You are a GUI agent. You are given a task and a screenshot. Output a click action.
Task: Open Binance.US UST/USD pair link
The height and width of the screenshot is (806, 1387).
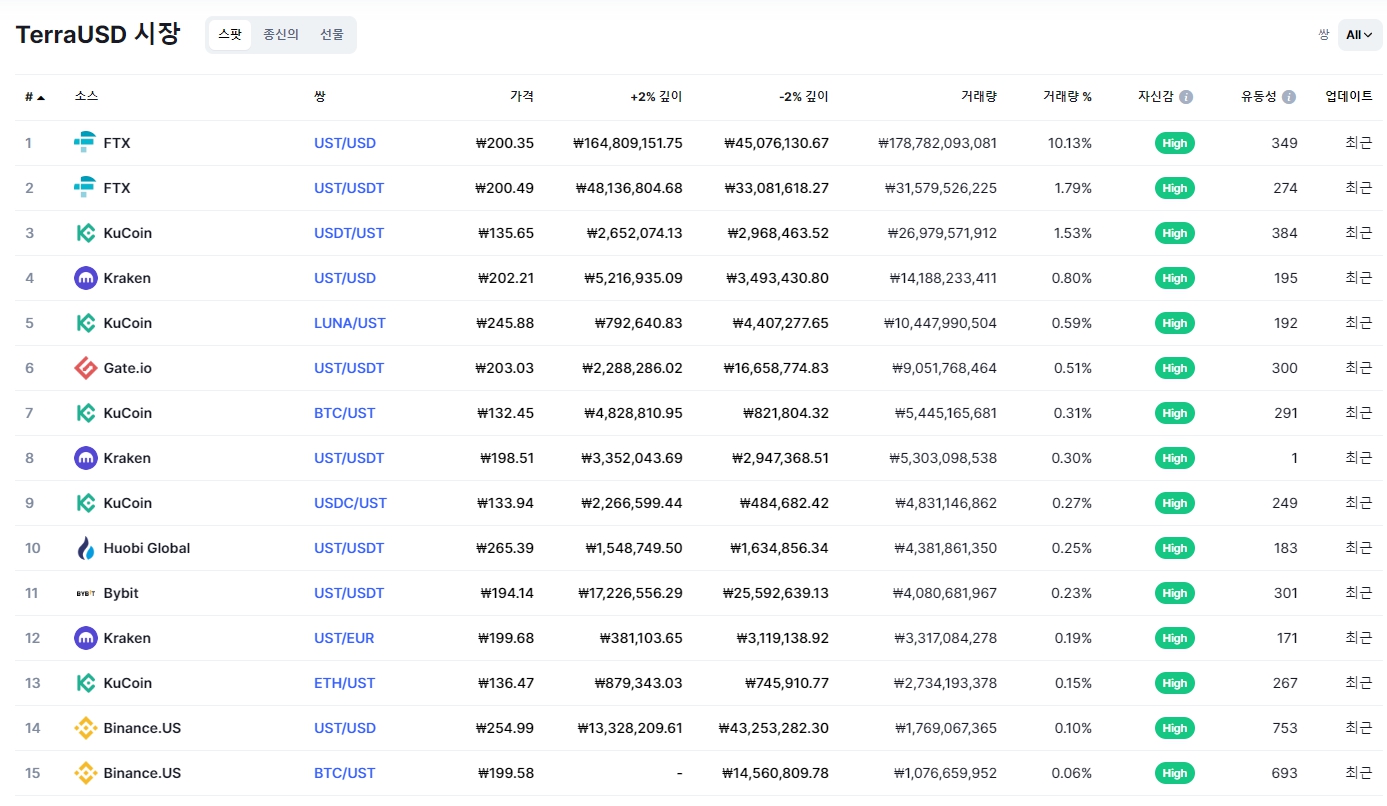345,728
